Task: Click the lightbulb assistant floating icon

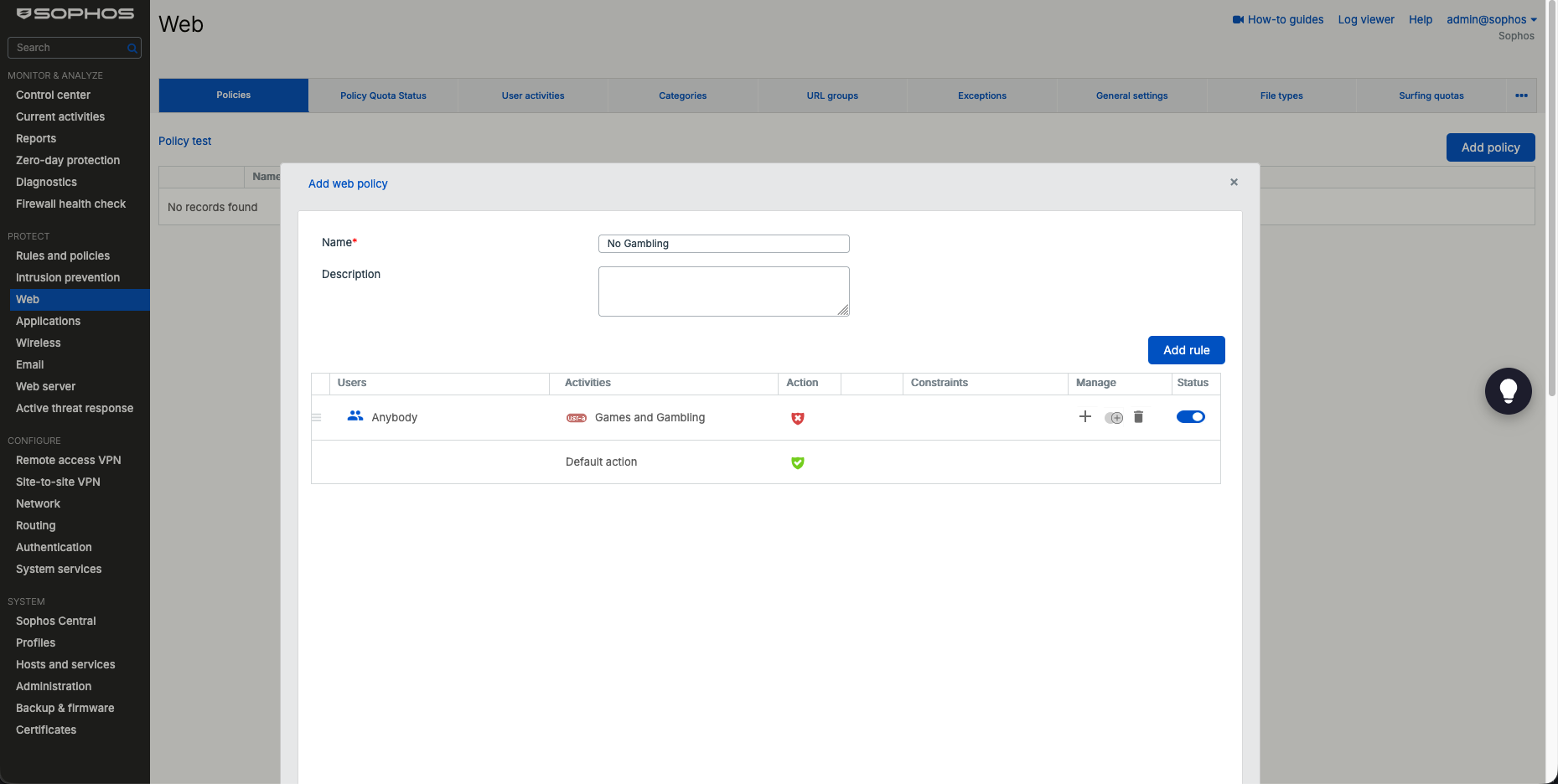Action: point(1508,391)
